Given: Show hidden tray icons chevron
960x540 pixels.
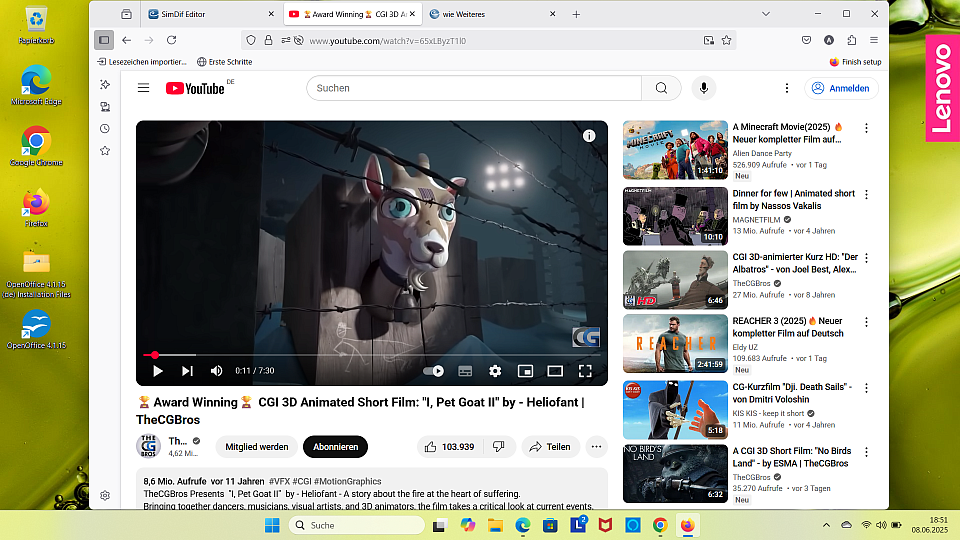Looking at the screenshot, I should point(826,525).
